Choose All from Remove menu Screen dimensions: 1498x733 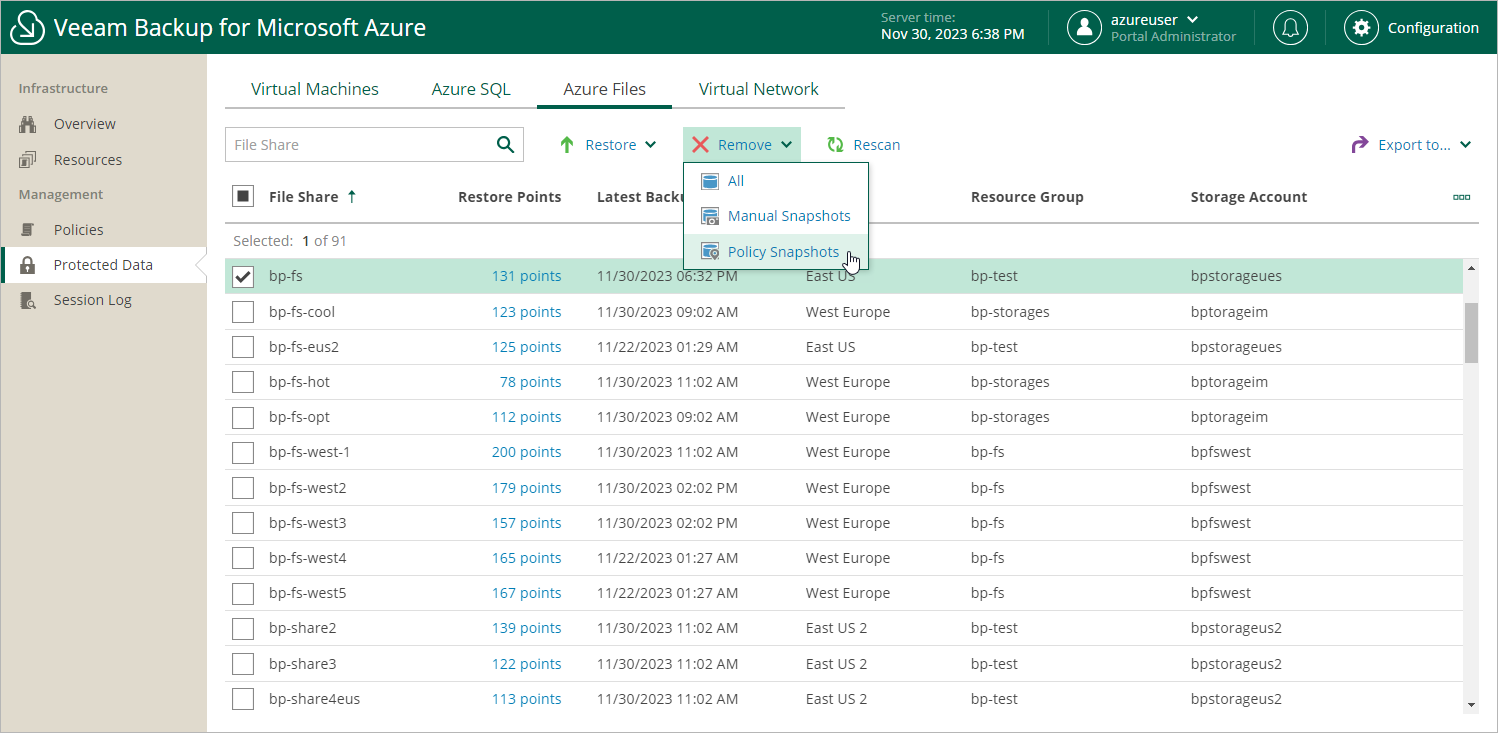click(x=776, y=181)
